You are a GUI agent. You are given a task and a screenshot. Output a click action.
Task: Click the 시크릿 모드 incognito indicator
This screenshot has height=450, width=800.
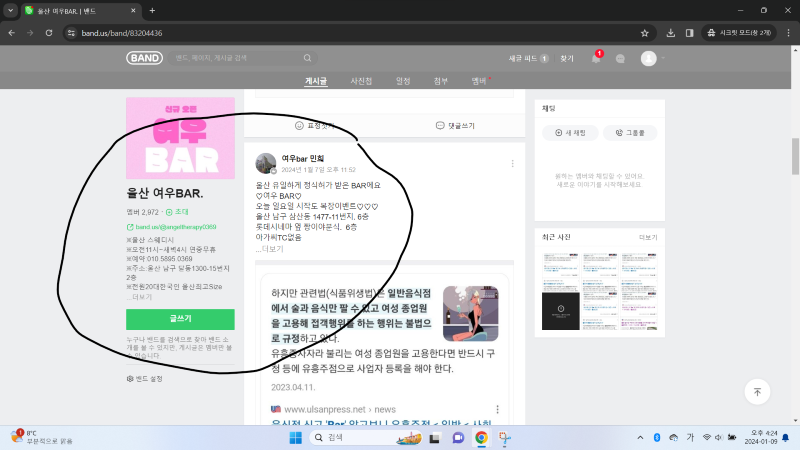739,33
